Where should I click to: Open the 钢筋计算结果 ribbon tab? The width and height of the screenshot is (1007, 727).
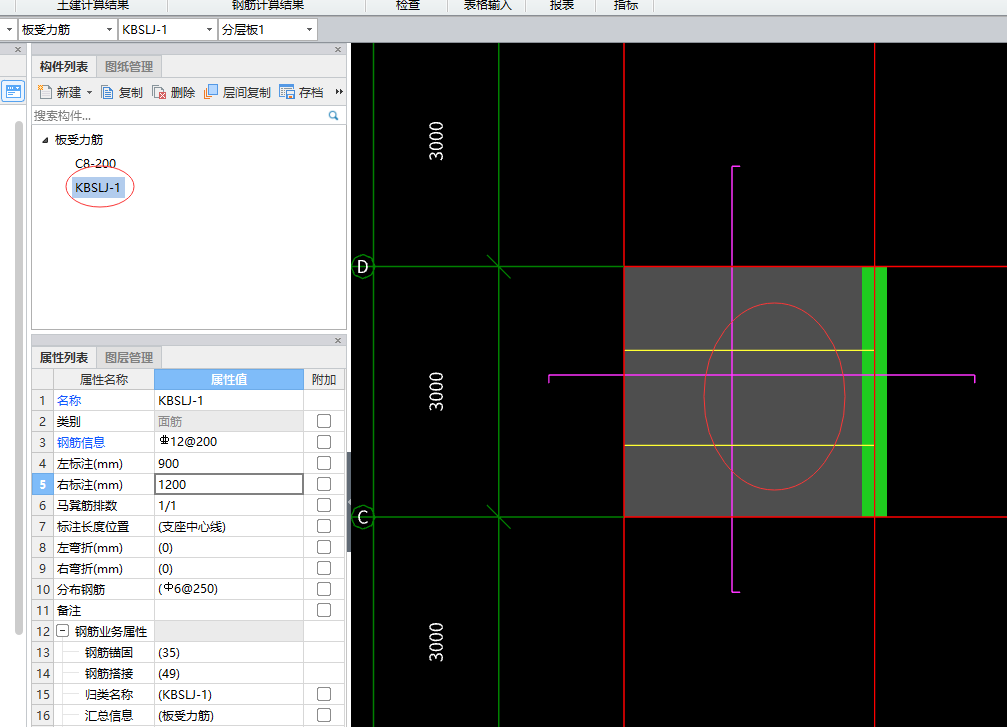pyautogui.click(x=268, y=6)
